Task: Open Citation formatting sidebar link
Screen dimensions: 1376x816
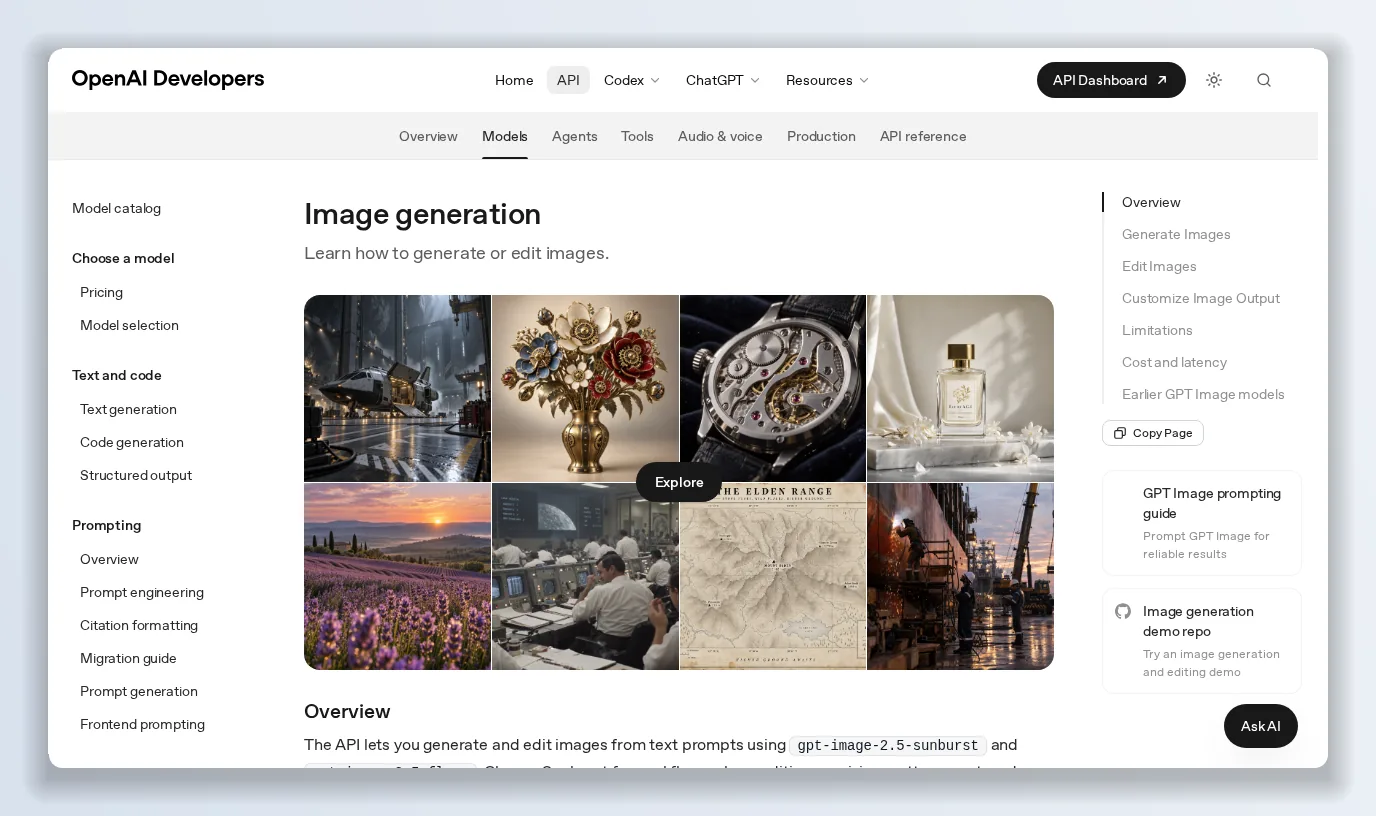Action: coord(139,625)
